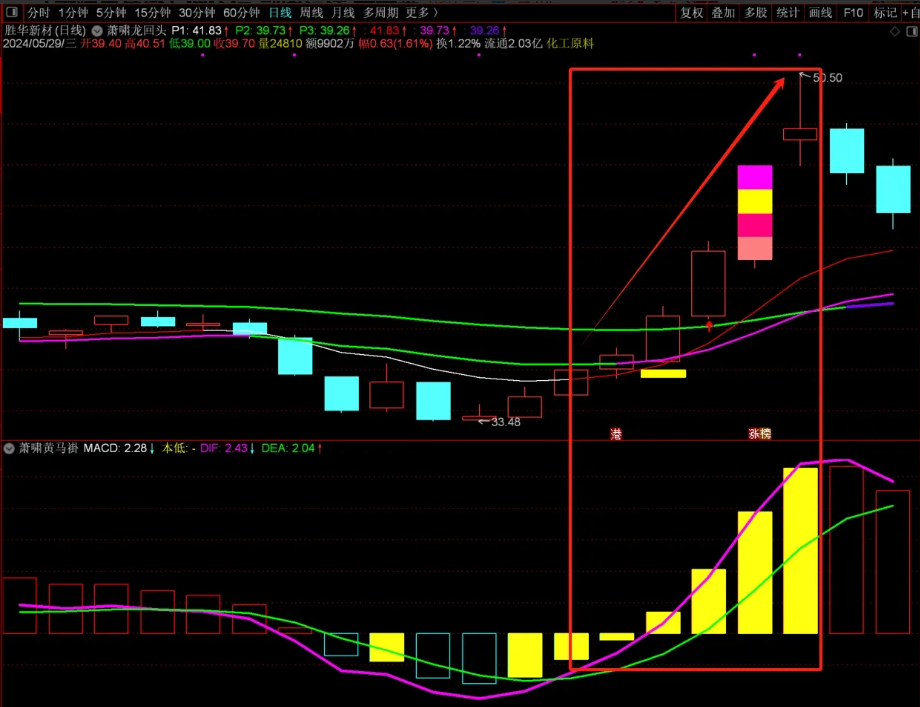920x707 pixels.
Task: Switch to 月线 monthly chart
Action: (342, 13)
